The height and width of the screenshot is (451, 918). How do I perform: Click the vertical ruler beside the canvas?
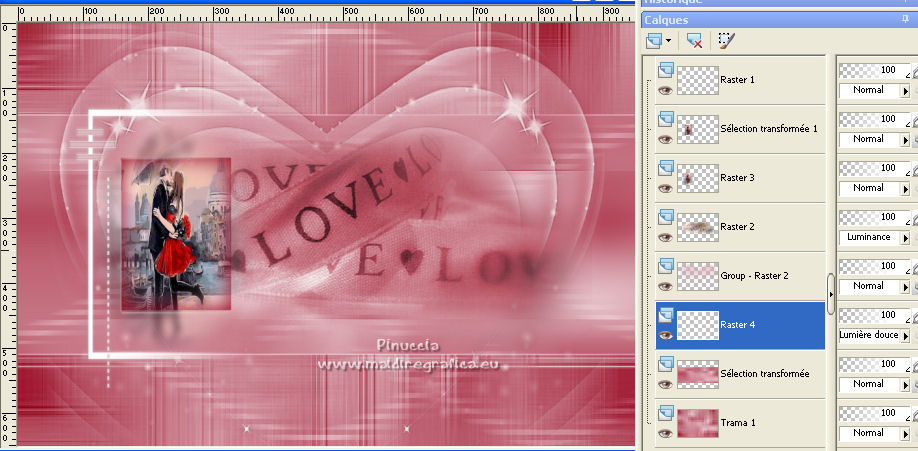pyautogui.click(x=8, y=234)
